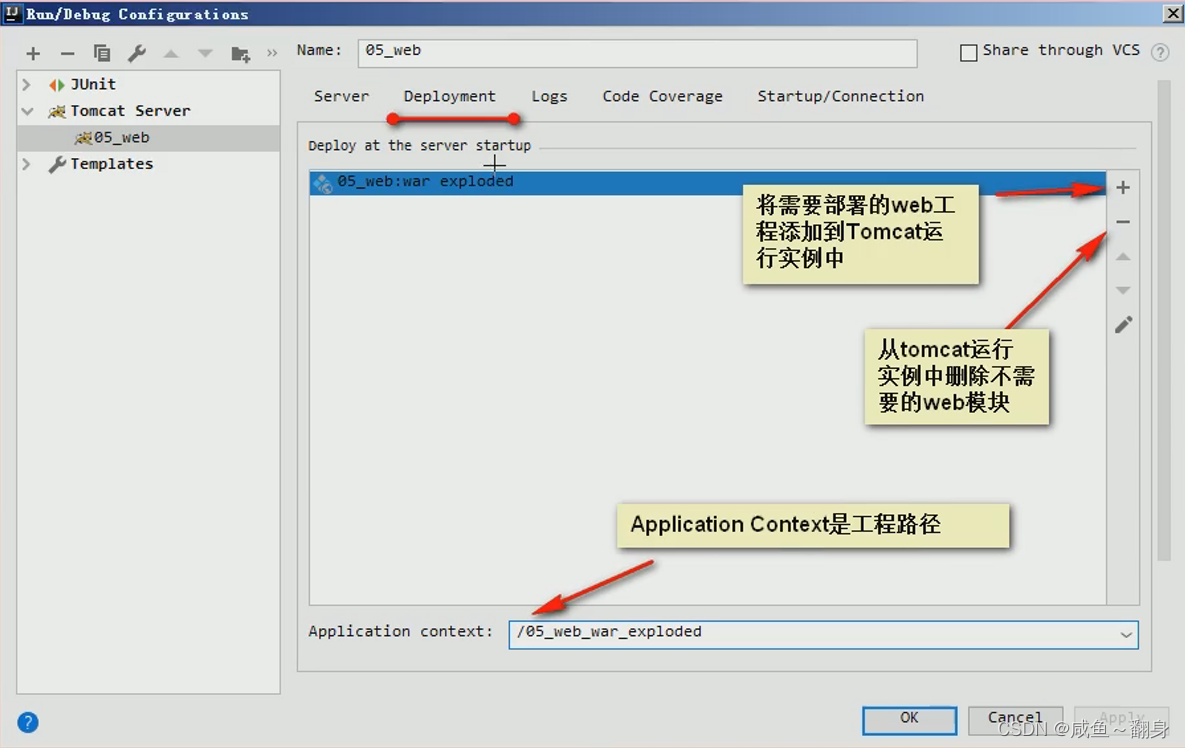
Task: Select the Deployment tab
Action: [x=450, y=96]
